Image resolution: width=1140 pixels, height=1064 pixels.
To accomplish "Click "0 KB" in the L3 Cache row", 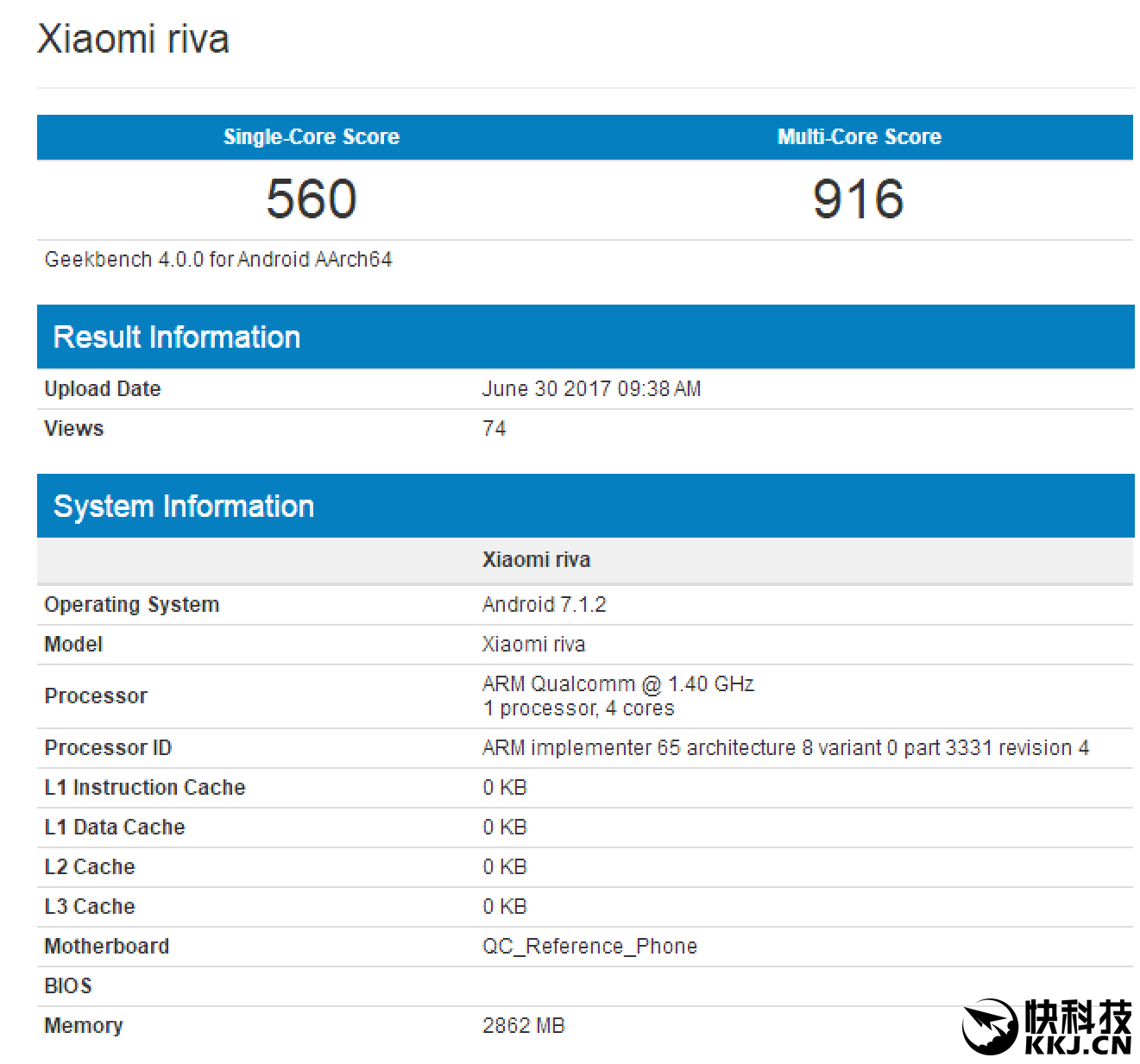I will [x=505, y=906].
